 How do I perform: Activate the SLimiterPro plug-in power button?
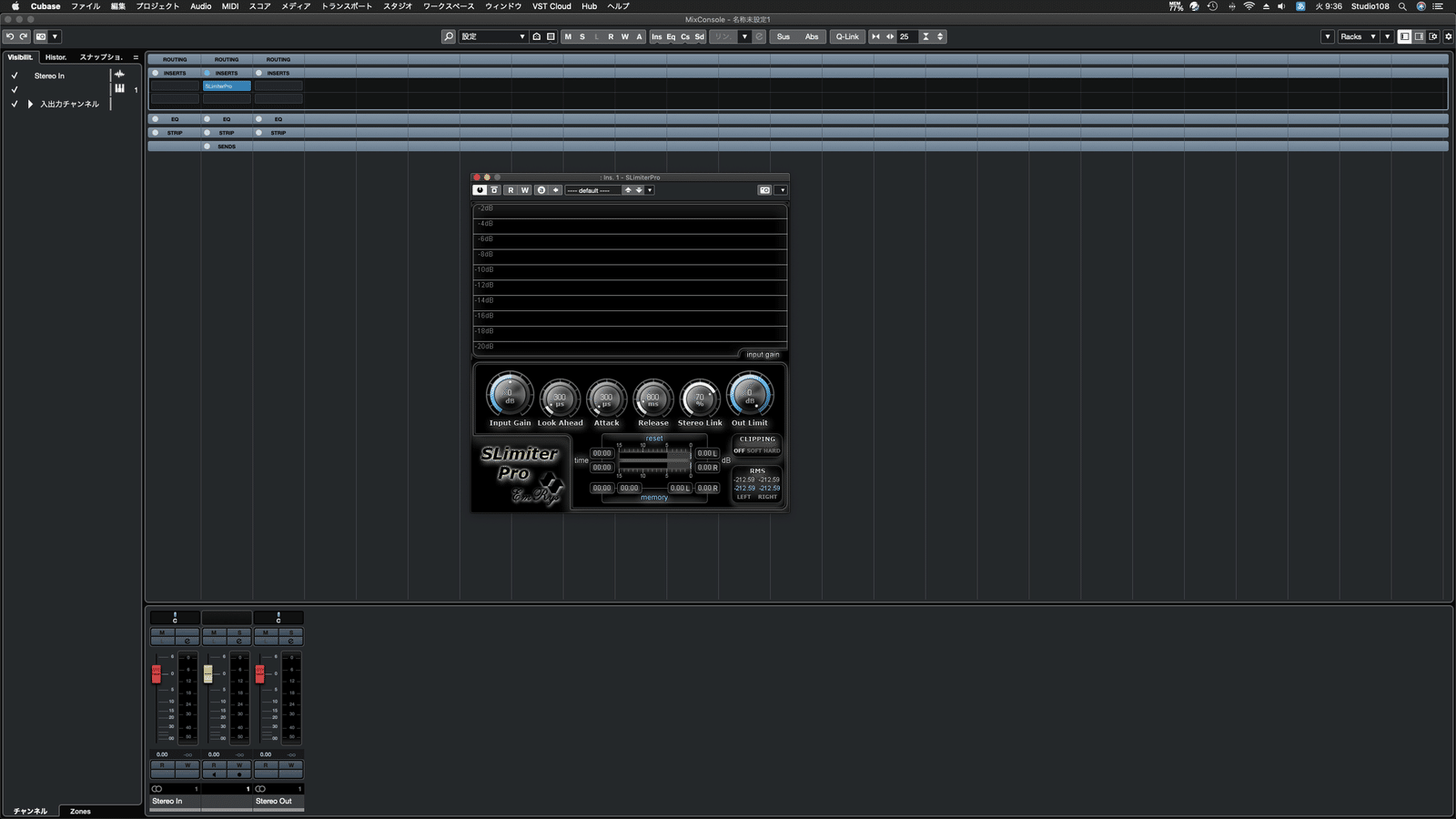(x=480, y=190)
